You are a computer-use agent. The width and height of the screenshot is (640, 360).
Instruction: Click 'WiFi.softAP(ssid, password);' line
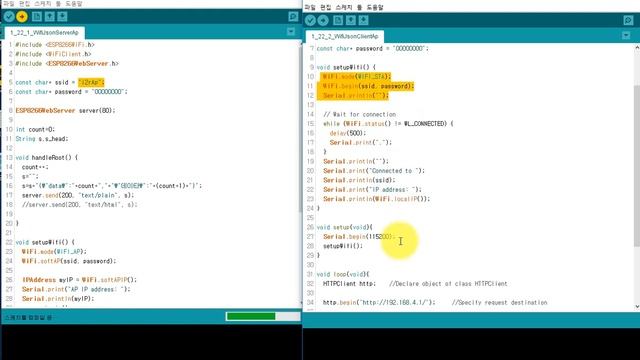(x=69, y=261)
